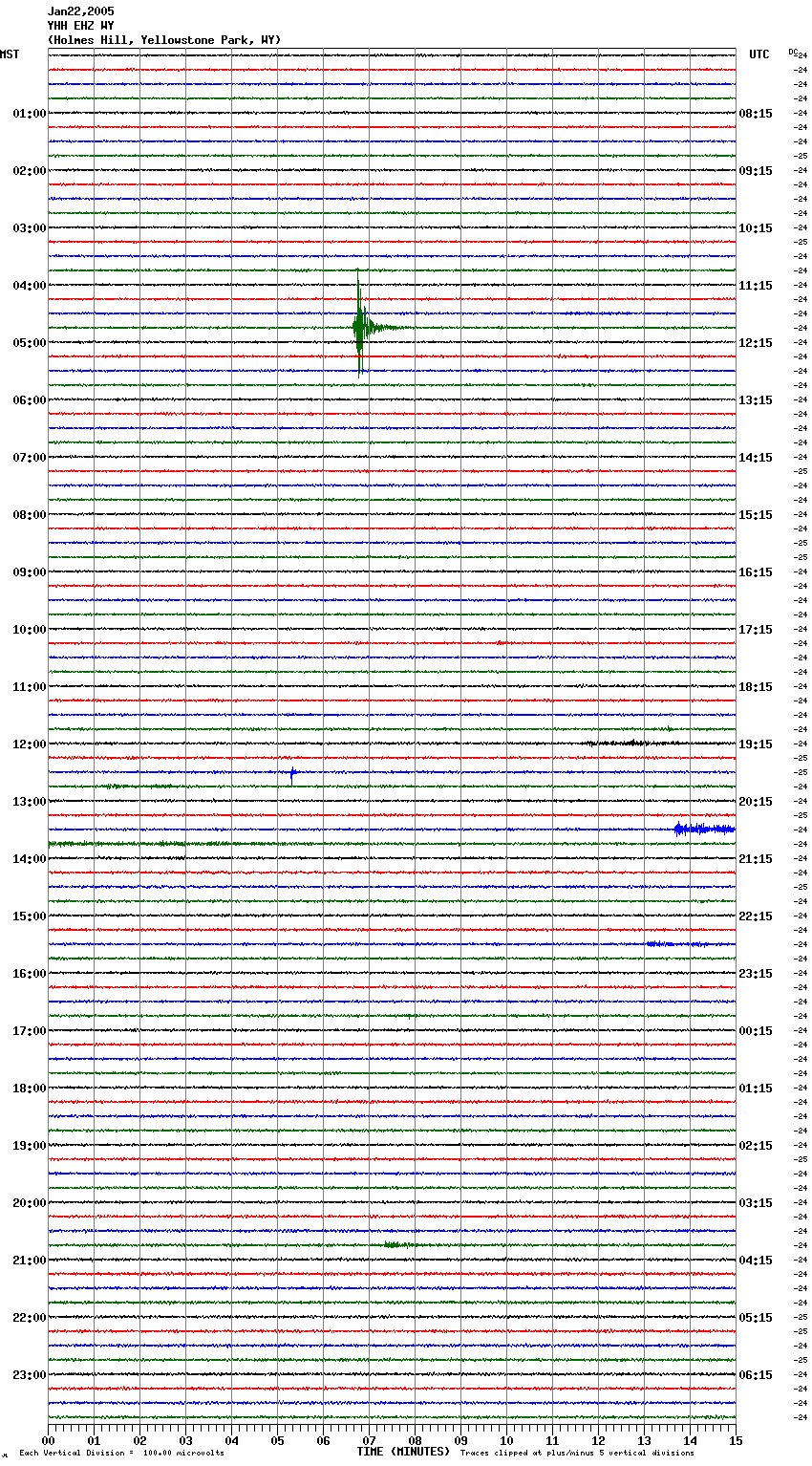
Task: Click the green burst on the 20:00 hour trace
Action: pos(398,1244)
